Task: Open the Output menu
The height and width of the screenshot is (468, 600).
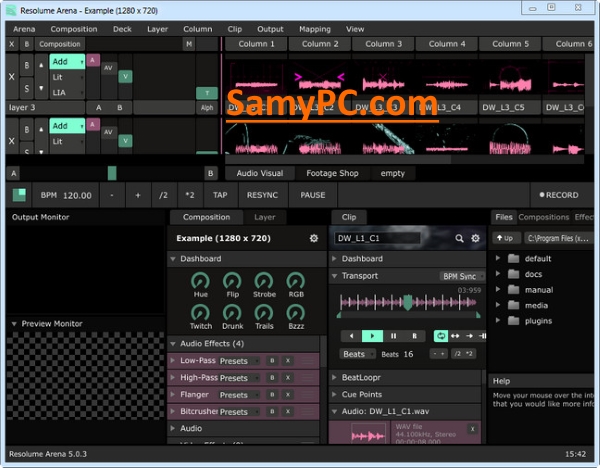Action: [x=270, y=29]
